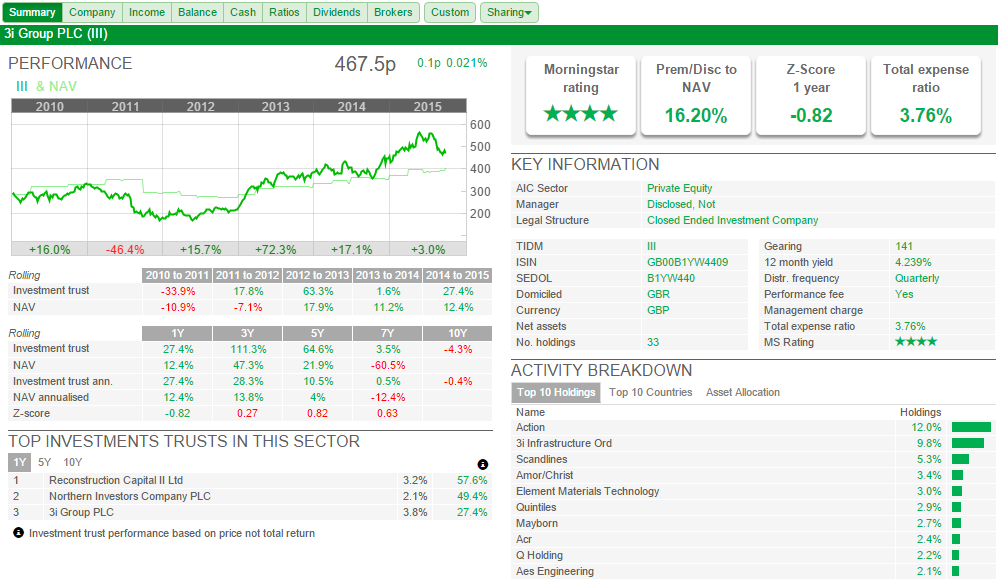This screenshot has height=580, width=998.
Task: Click the Z-Score 1 year card
Action: tap(810, 95)
